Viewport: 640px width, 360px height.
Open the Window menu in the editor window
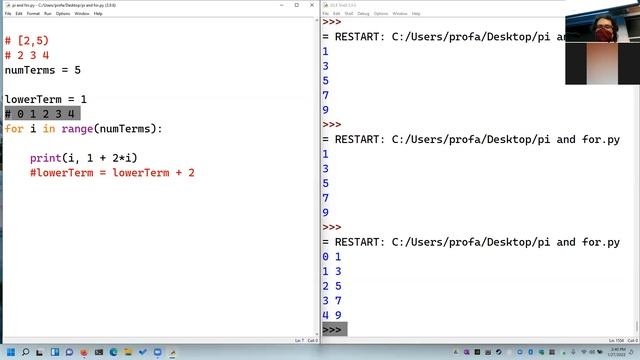pos(82,13)
